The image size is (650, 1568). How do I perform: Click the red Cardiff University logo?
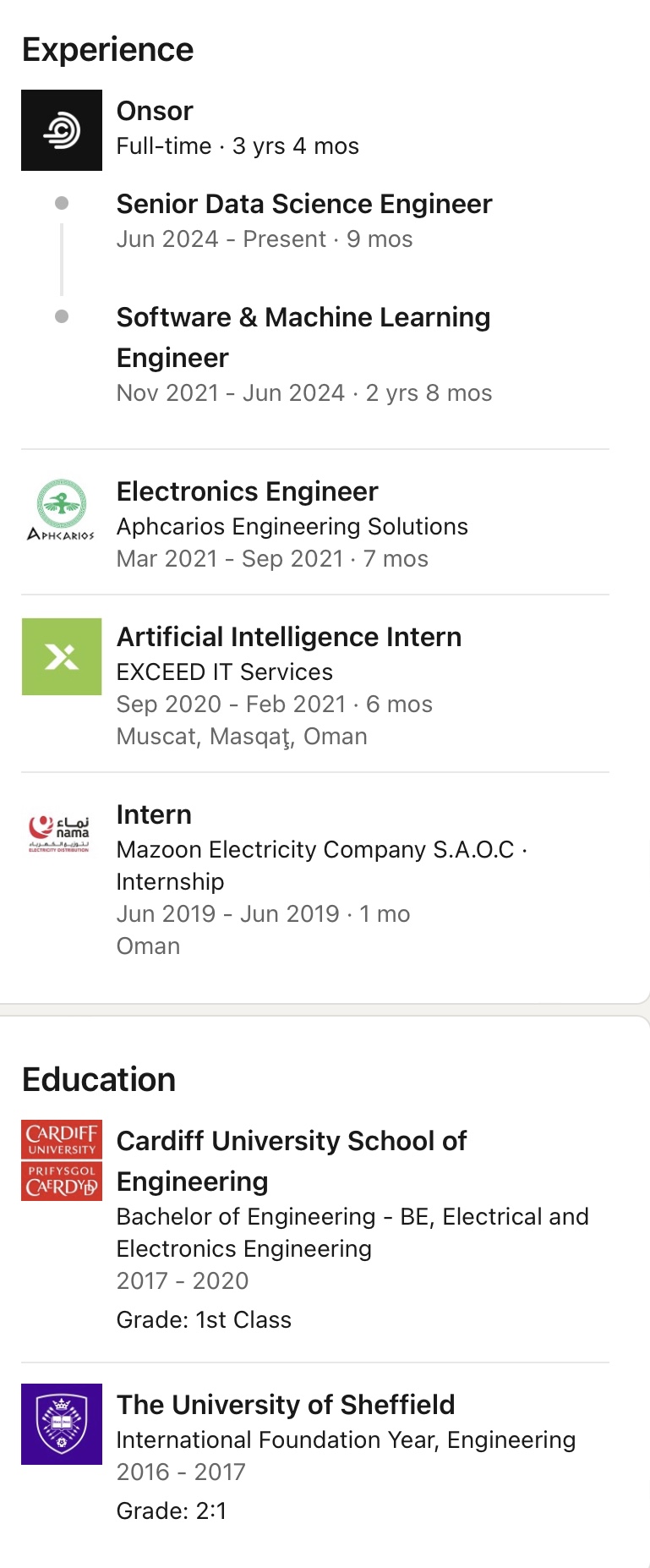click(62, 1160)
